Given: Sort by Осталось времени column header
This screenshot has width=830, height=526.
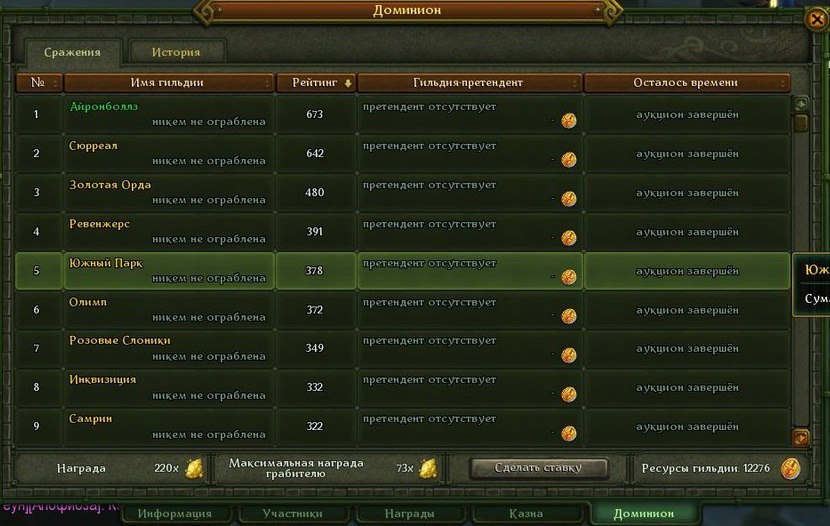Looking at the screenshot, I should pos(687,83).
